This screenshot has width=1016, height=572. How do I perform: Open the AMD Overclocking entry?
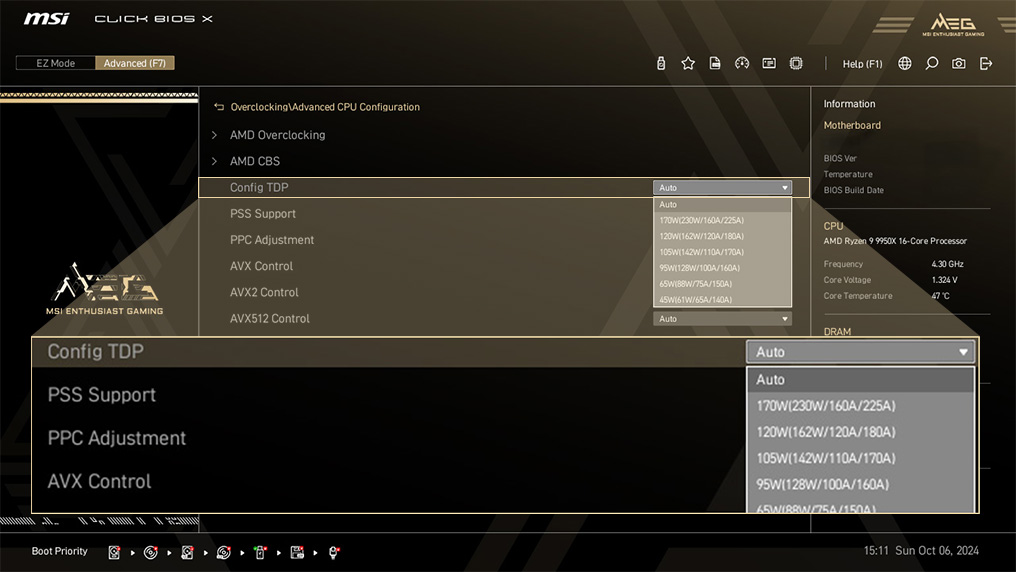(x=277, y=135)
